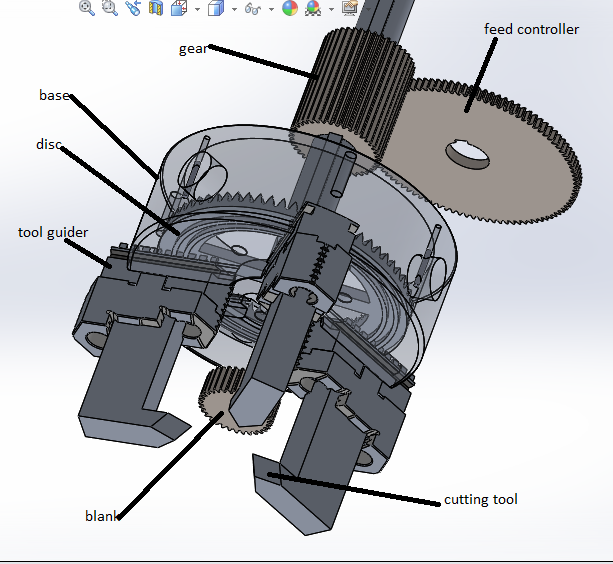
Task: Click the "blank" text annotation
Action: click(x=101, y=516)
